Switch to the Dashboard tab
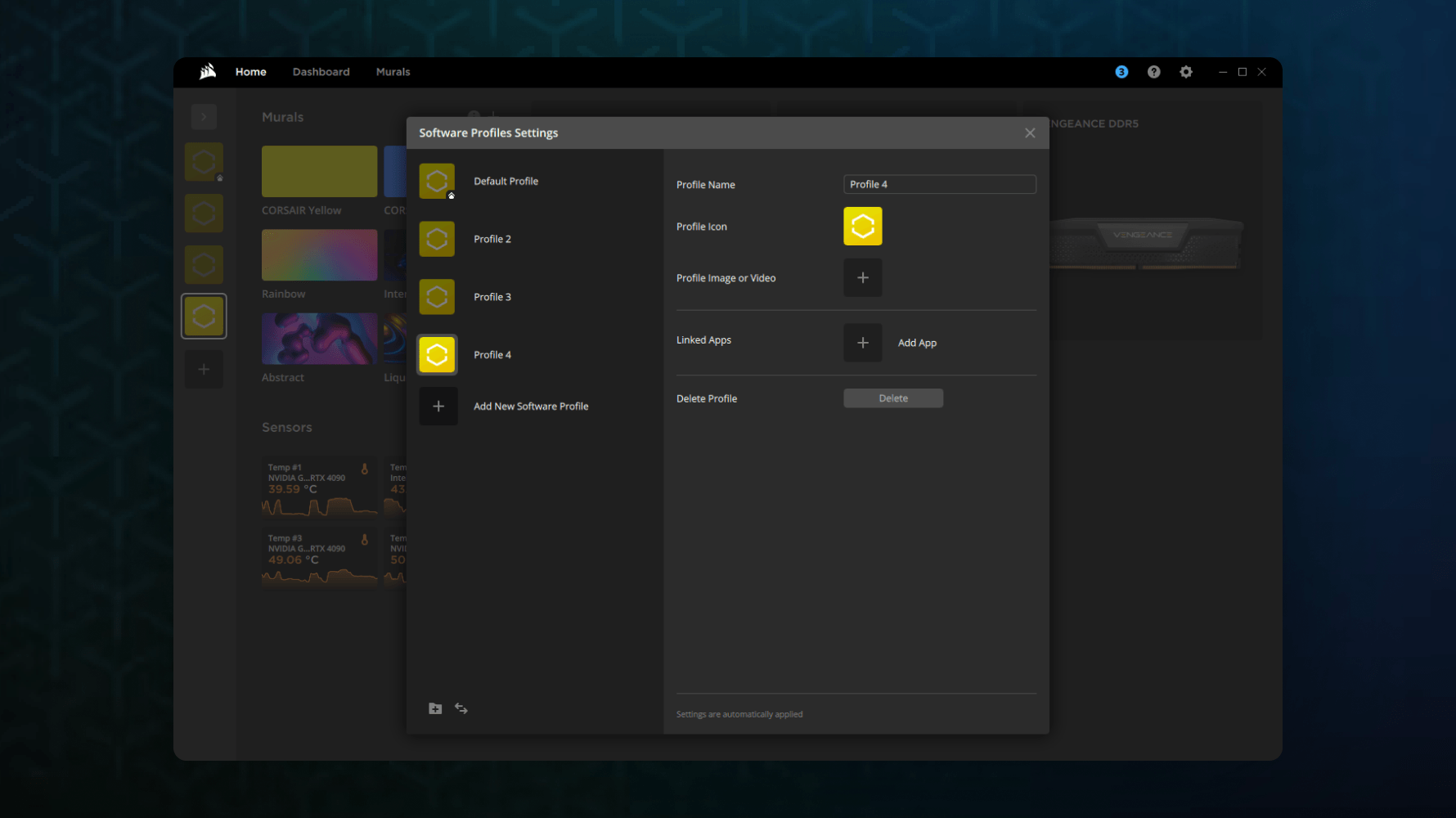This screenshot has width=1456, height=818. tap(321, 72)
